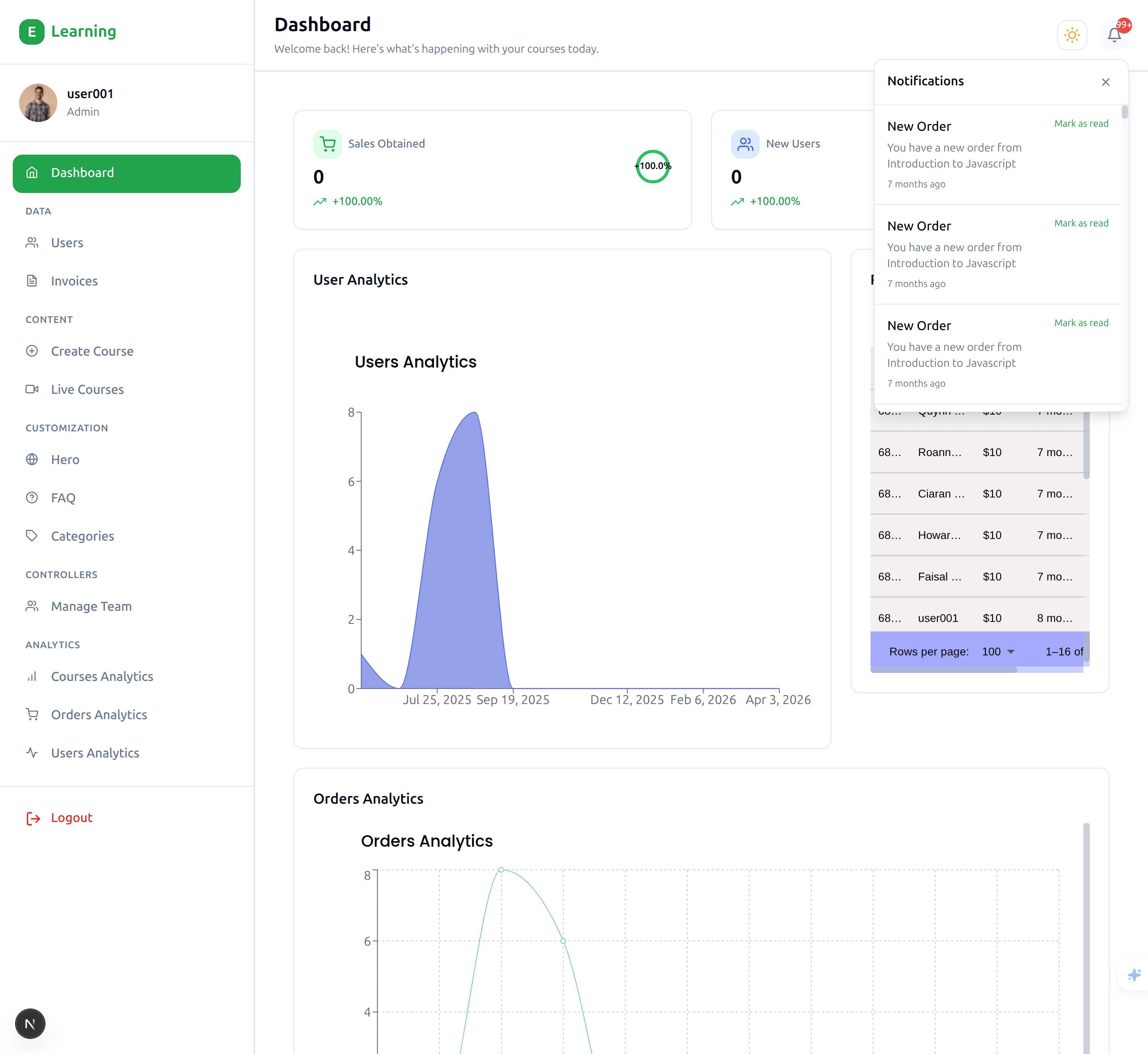This screenshot has height=1054, width=1148.
Task: Go to Invoices in sidebar
Action: click(74, 281)
